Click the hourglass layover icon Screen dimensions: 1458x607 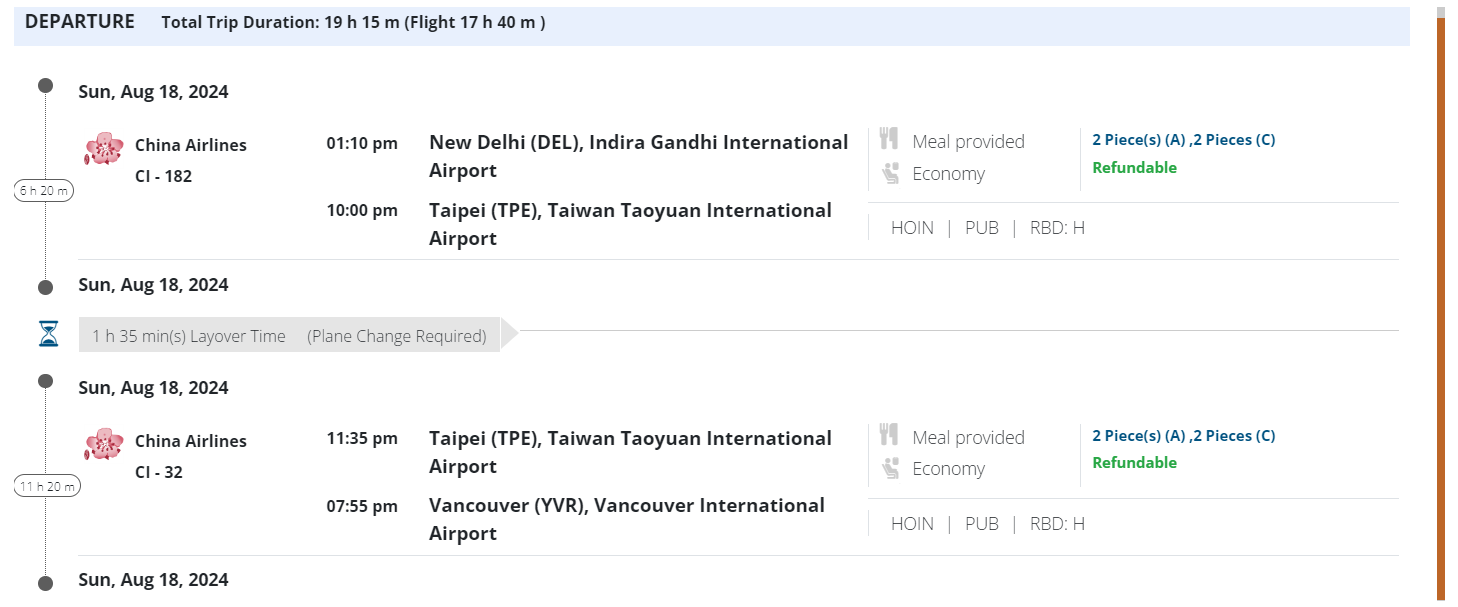(x=49, y=335)
